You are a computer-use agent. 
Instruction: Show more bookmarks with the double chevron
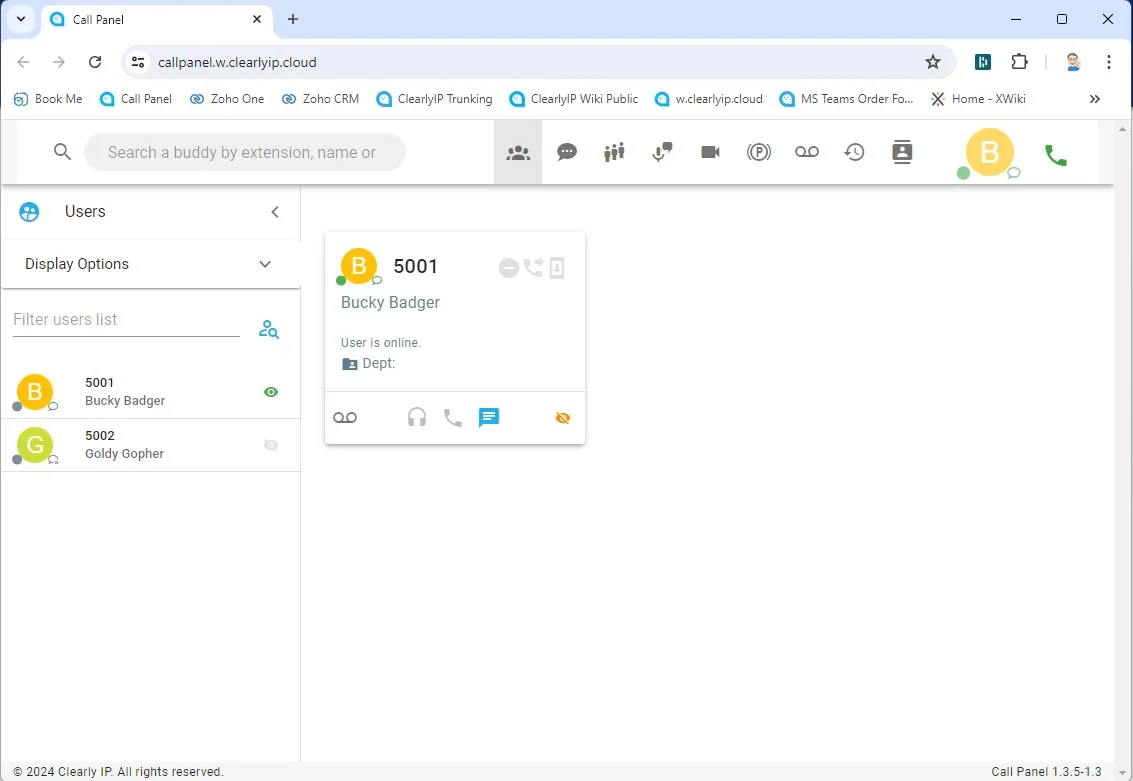[x=1095, y=99]
